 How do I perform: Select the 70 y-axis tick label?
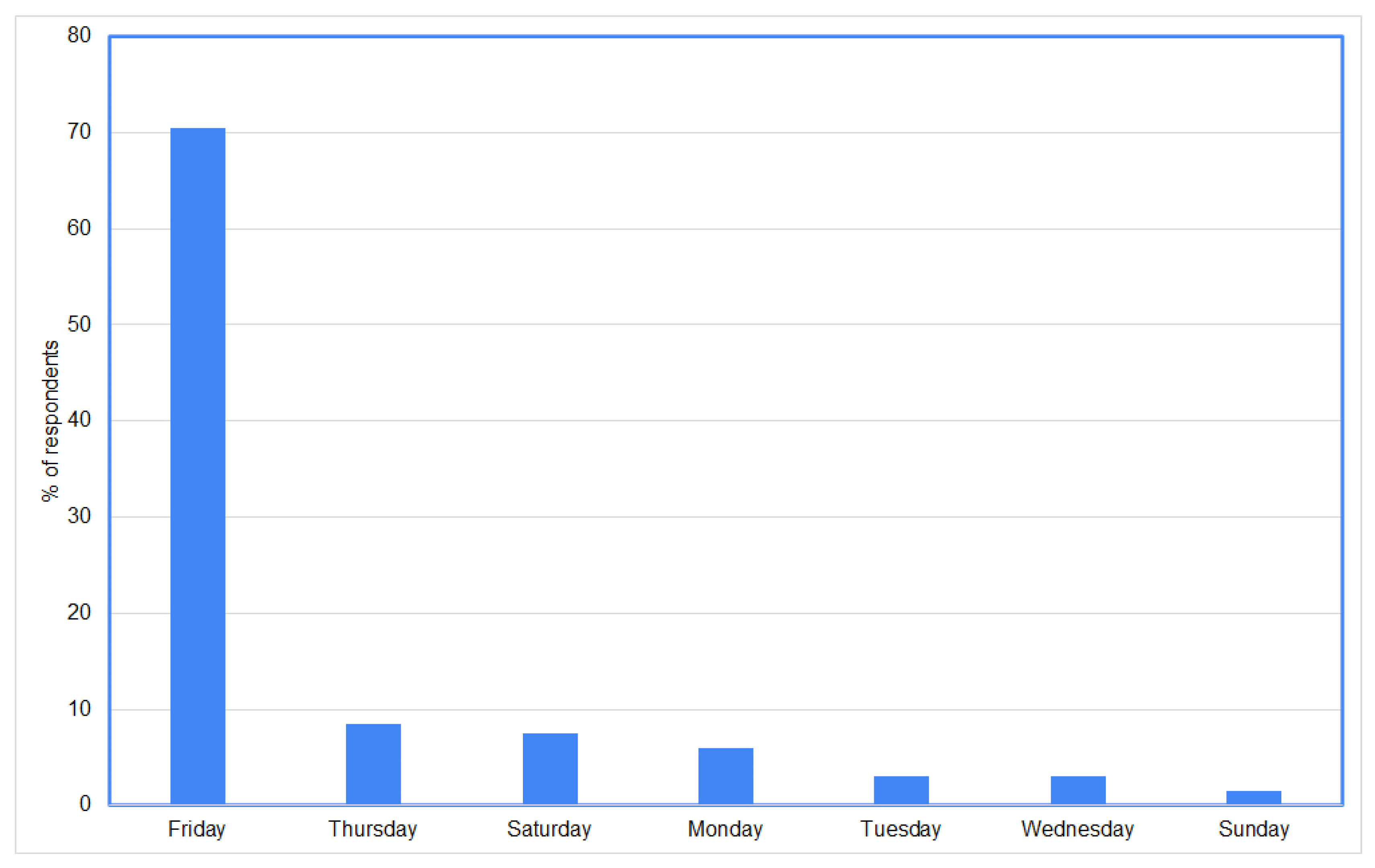[x=79, y=132]
